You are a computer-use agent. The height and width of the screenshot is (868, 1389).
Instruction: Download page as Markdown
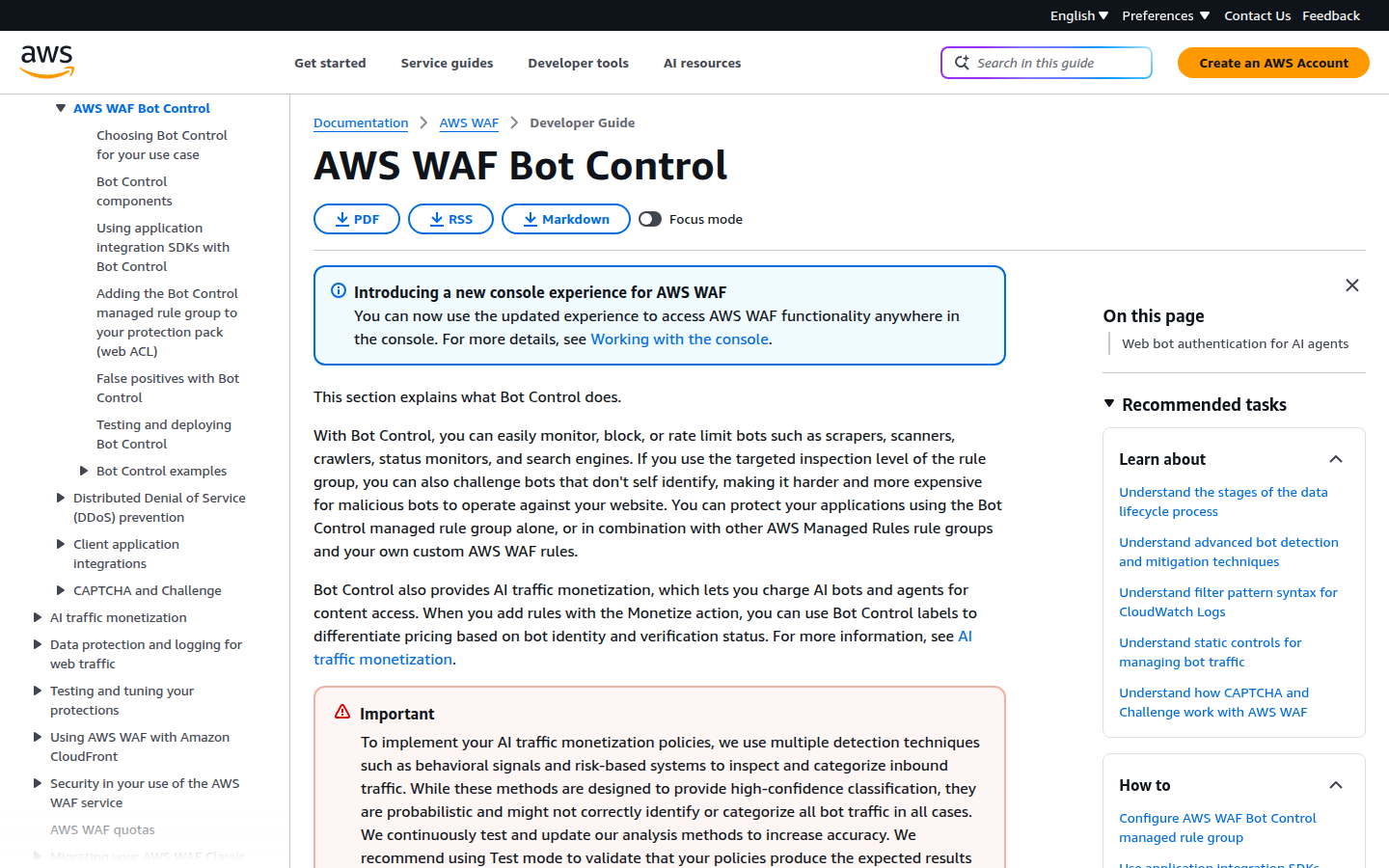pyautogui.click(x=566, y=219)
